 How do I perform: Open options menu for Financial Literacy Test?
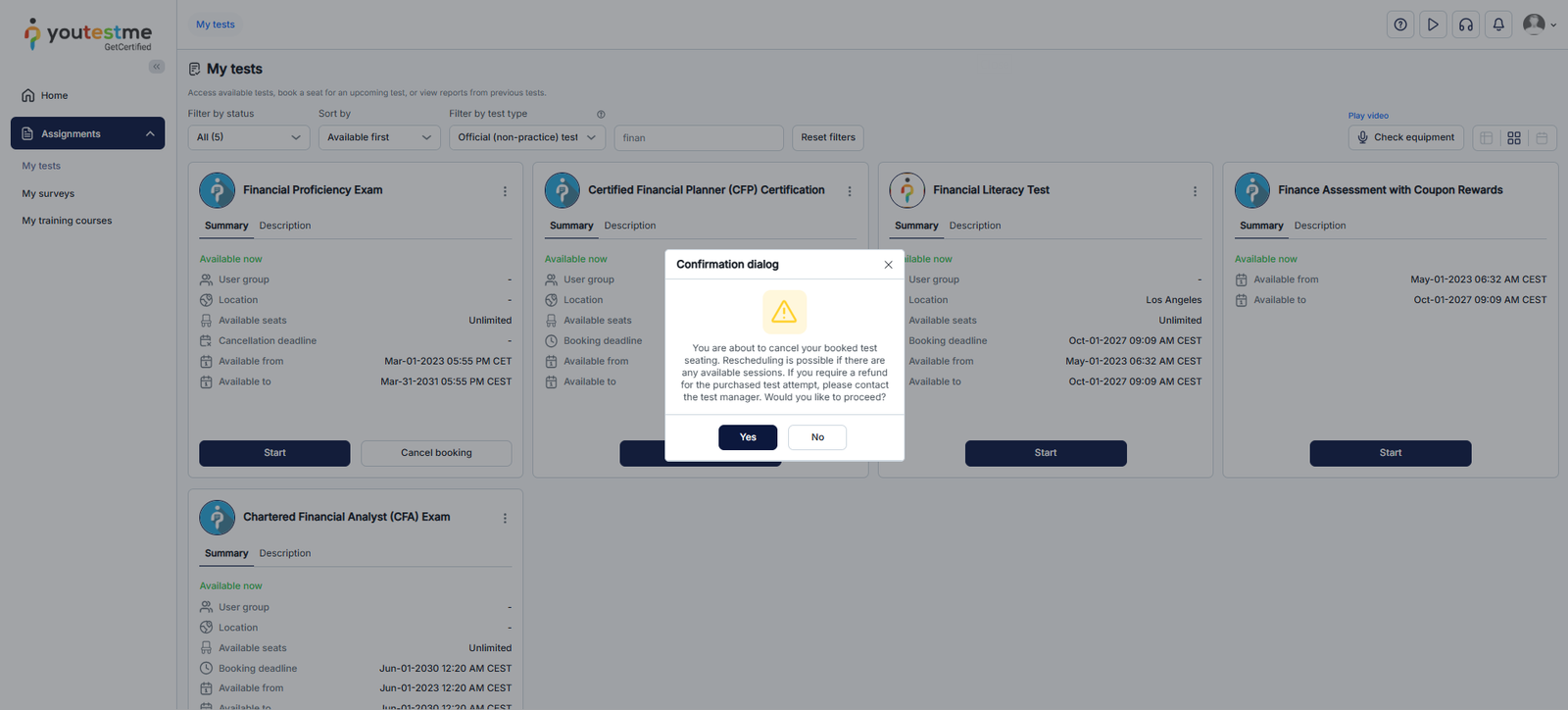point(1195,191)
